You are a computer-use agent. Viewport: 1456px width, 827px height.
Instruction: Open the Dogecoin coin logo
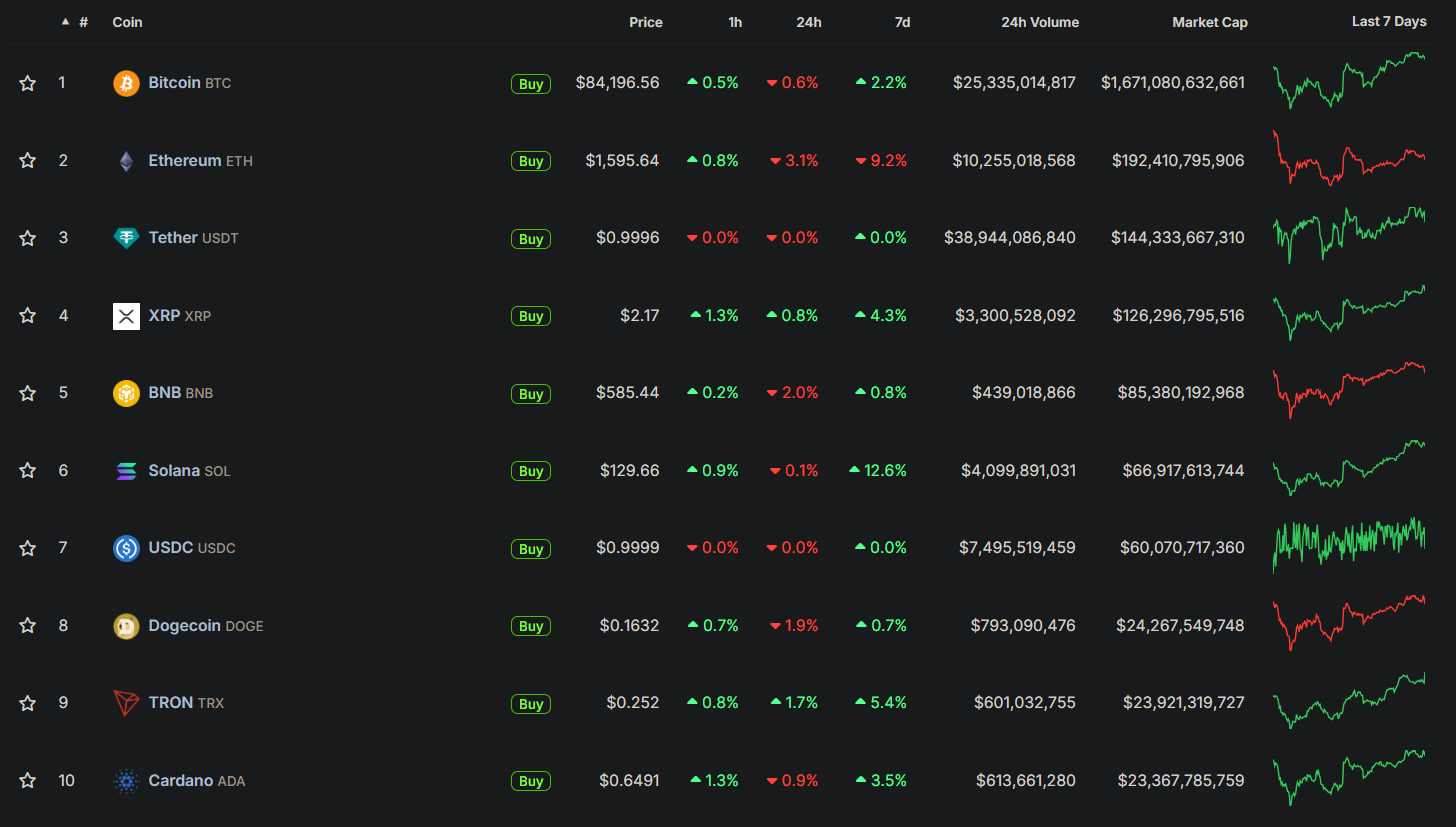pos(126,626)
